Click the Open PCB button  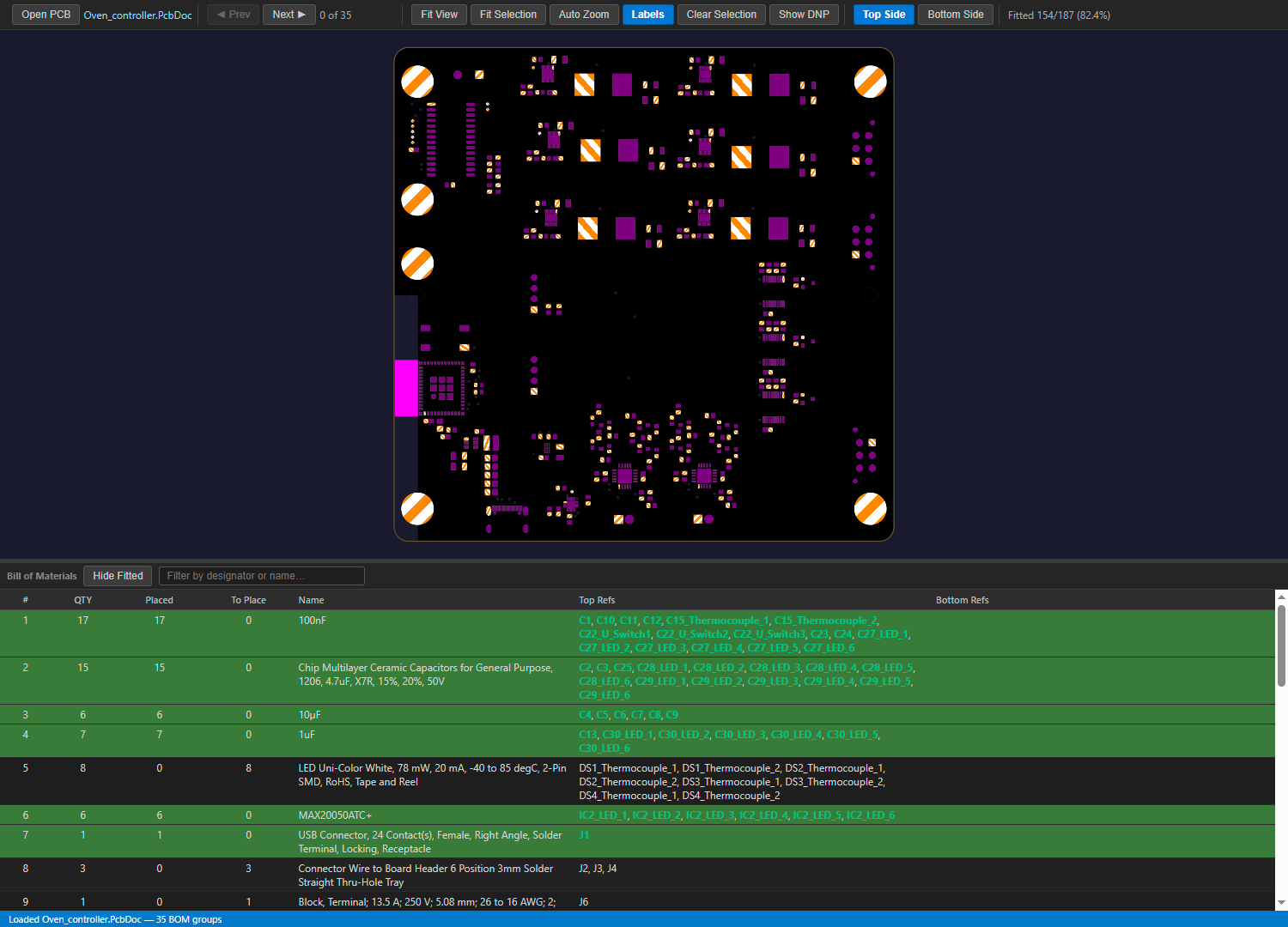(x=46, y=15)
